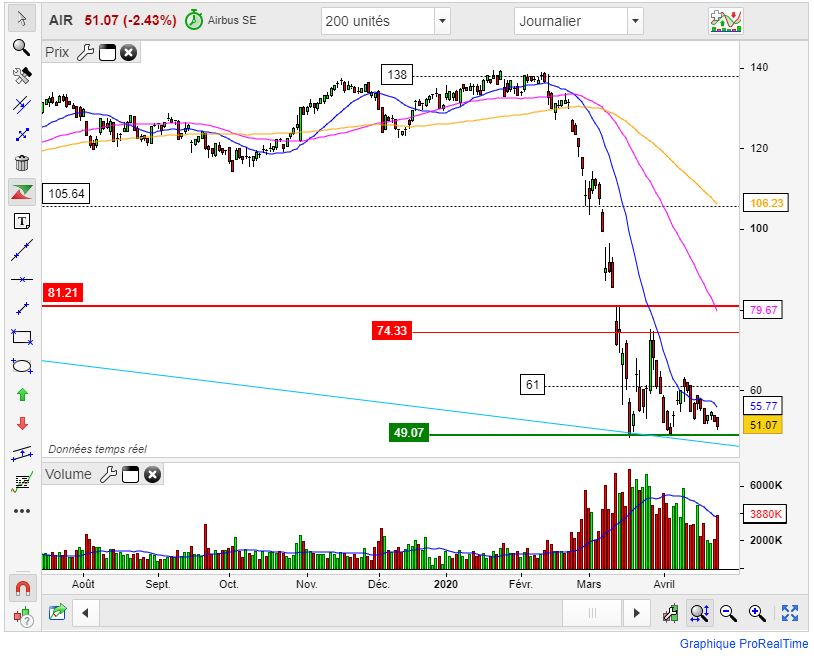Screen dimensions: 814x660
Task: Click the horizontal time scrollbar thumb
Action: [591, 612]
